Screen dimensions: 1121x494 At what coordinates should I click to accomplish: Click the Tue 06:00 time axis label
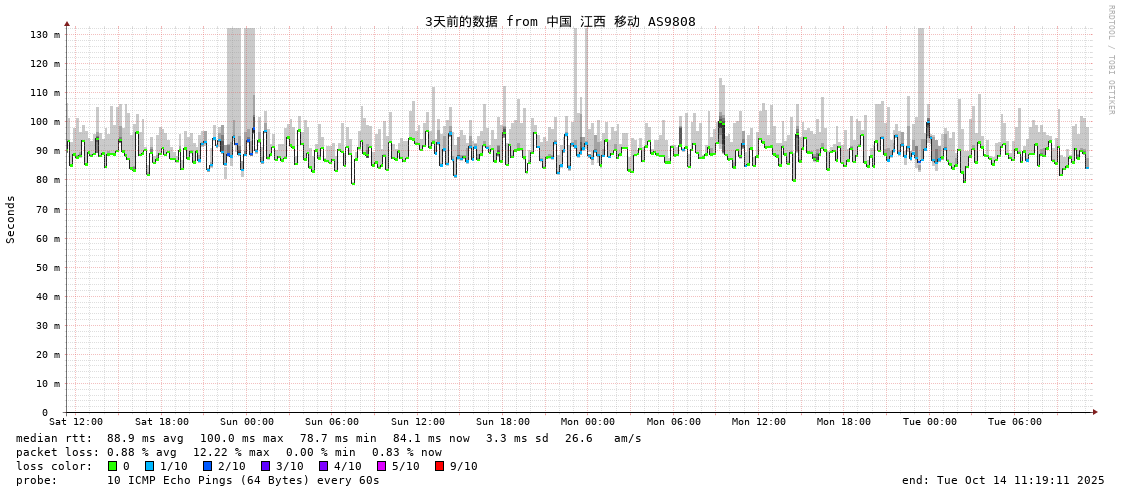[x=1014, y=422]
